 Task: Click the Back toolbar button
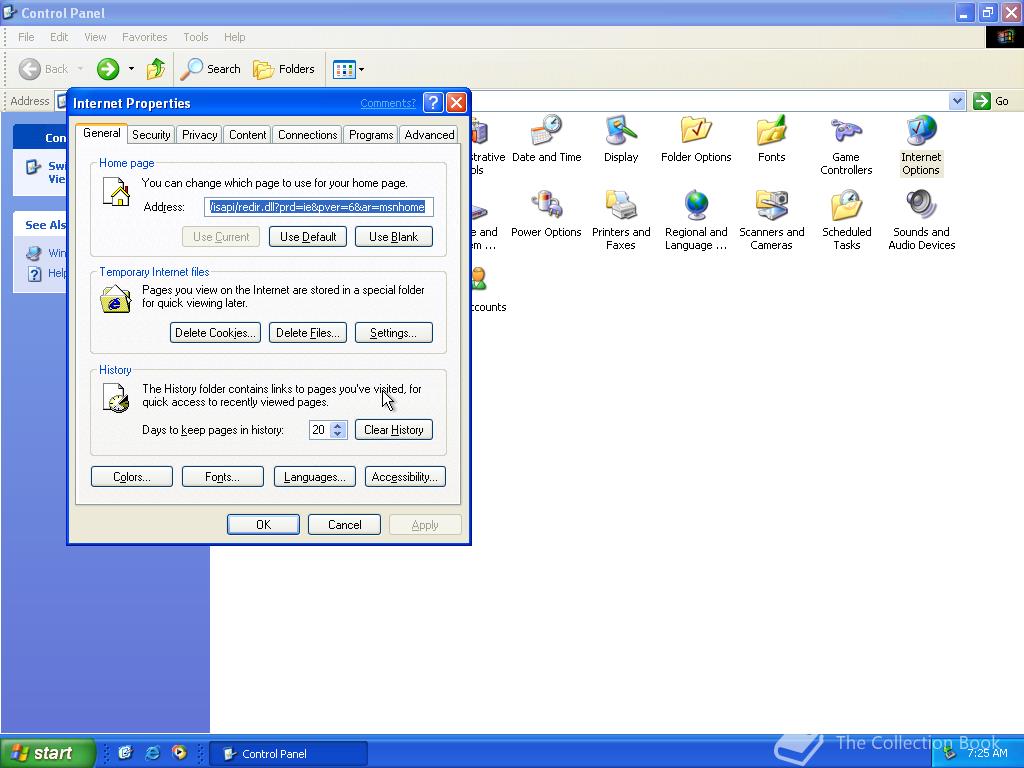[x=44, y=69]
